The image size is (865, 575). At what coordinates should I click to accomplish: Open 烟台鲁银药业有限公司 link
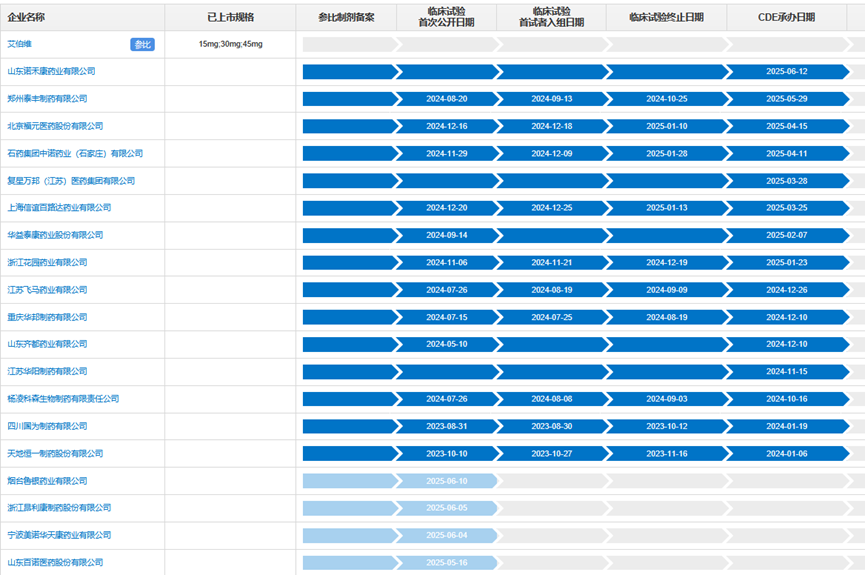[x=47, y=481]
